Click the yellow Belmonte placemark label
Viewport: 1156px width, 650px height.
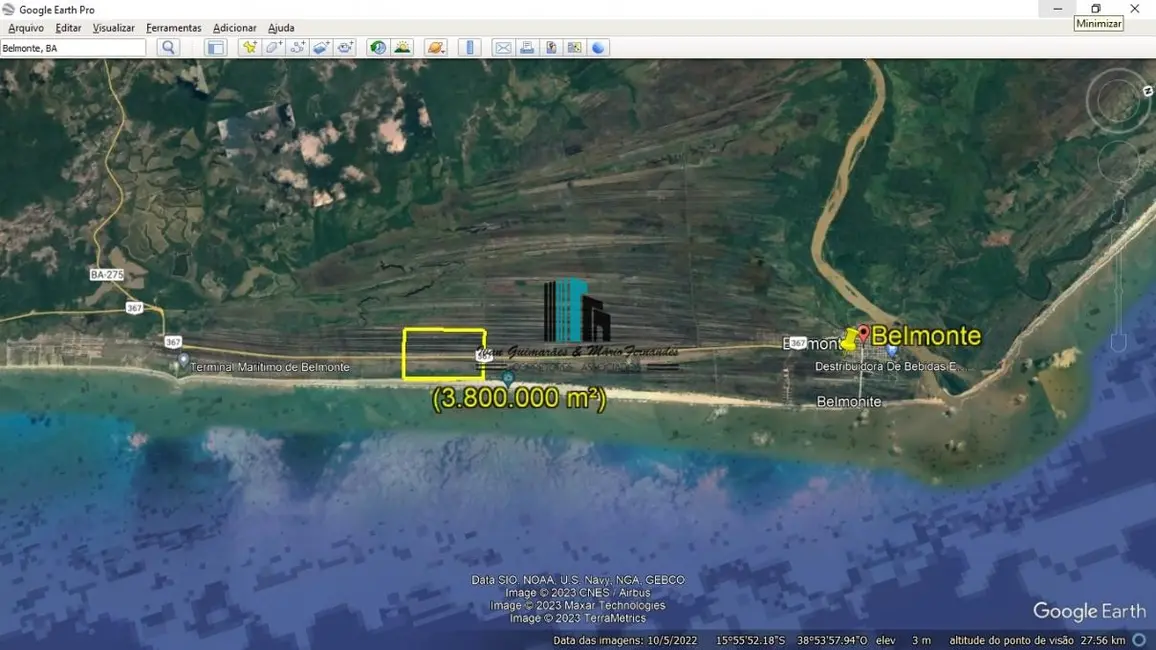[x=926, y=336]
